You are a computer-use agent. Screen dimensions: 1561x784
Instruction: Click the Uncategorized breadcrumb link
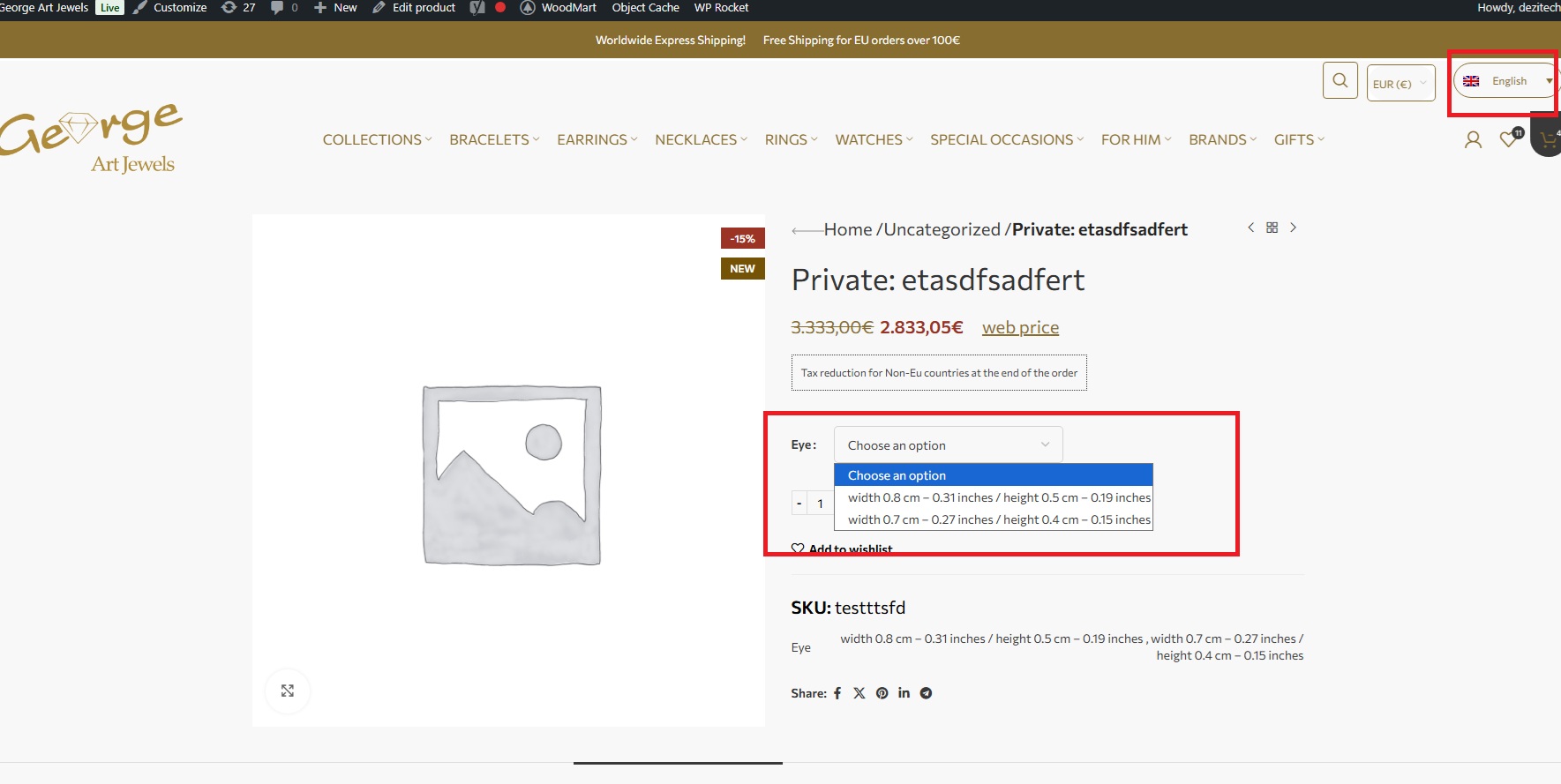click(x=942, y=229)
